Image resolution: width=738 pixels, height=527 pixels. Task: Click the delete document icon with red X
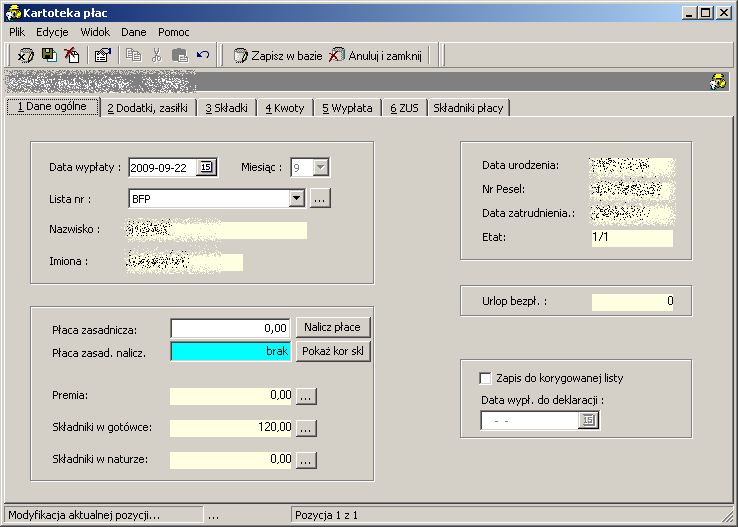[x=72, y=55]
